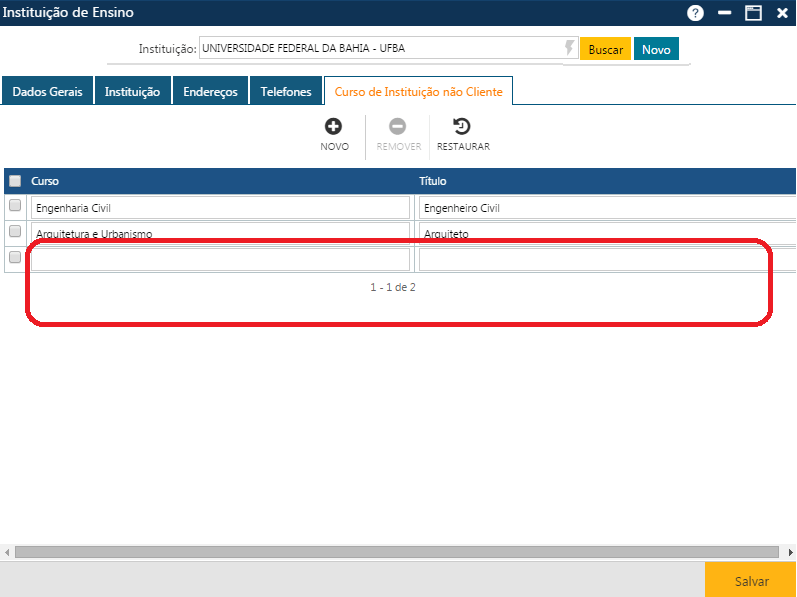Close the Instituição de Ensino window
The width and height of the screenshot is (797, 597).
pos(782,13)
